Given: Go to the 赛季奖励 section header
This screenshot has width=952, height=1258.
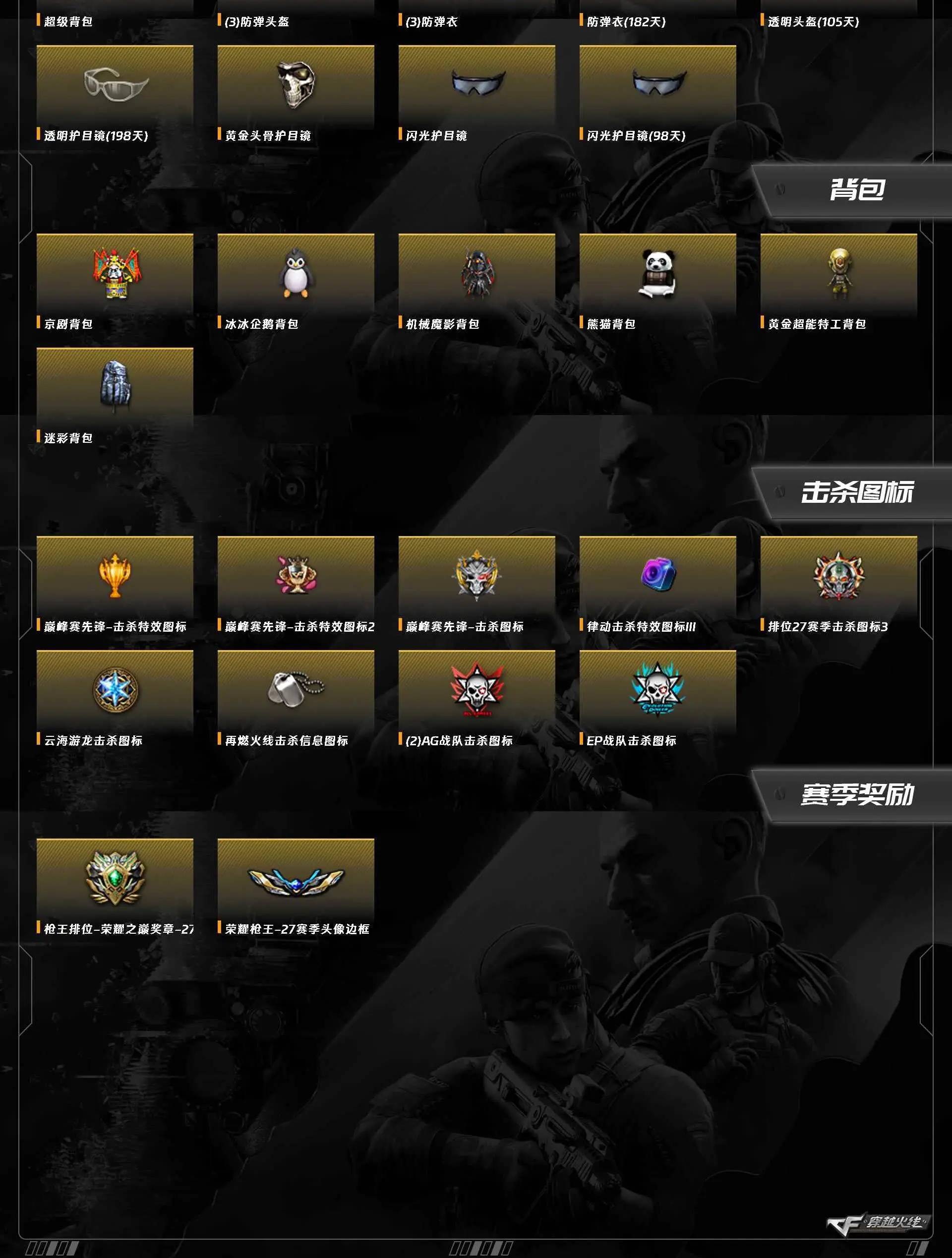Looking at the screenshot, I should (x=856, y=795).
